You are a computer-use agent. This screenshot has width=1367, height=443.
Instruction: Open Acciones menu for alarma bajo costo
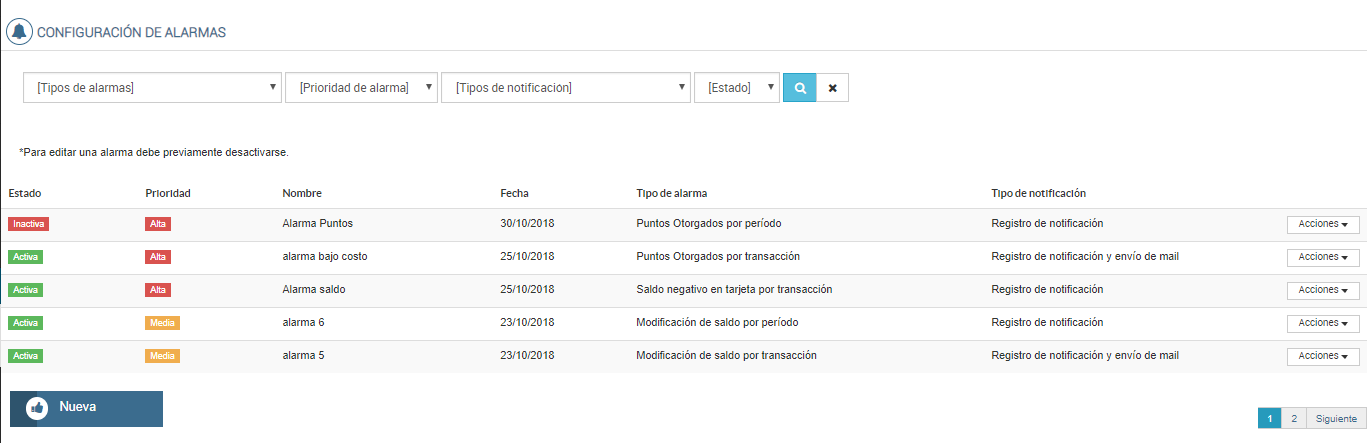pyautogui.click(x=1322, y=257)
